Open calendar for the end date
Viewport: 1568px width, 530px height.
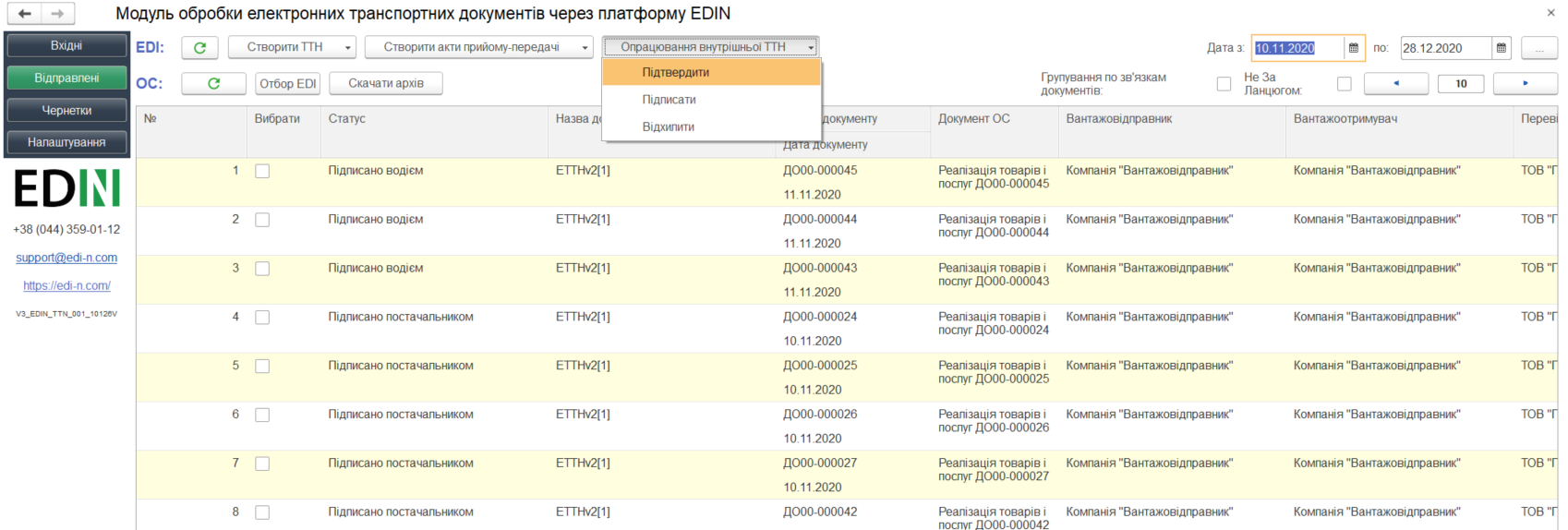(1502, 48)
